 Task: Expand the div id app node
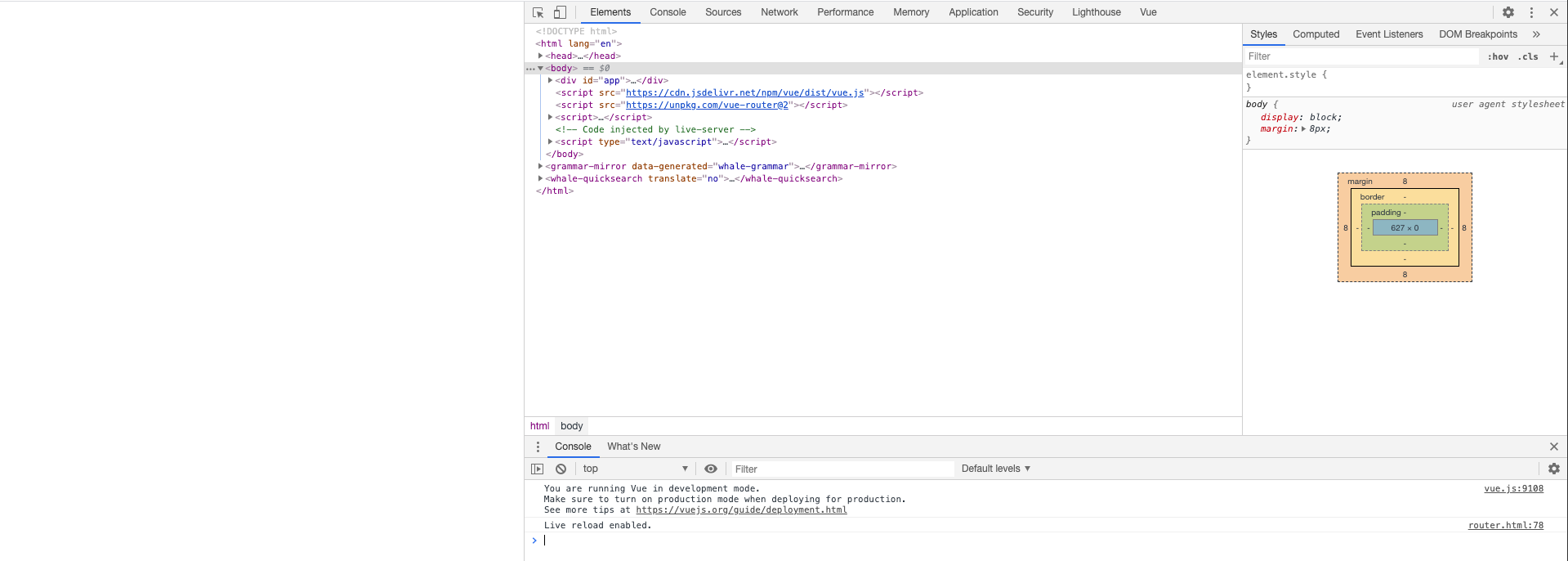tap(550, 80)
